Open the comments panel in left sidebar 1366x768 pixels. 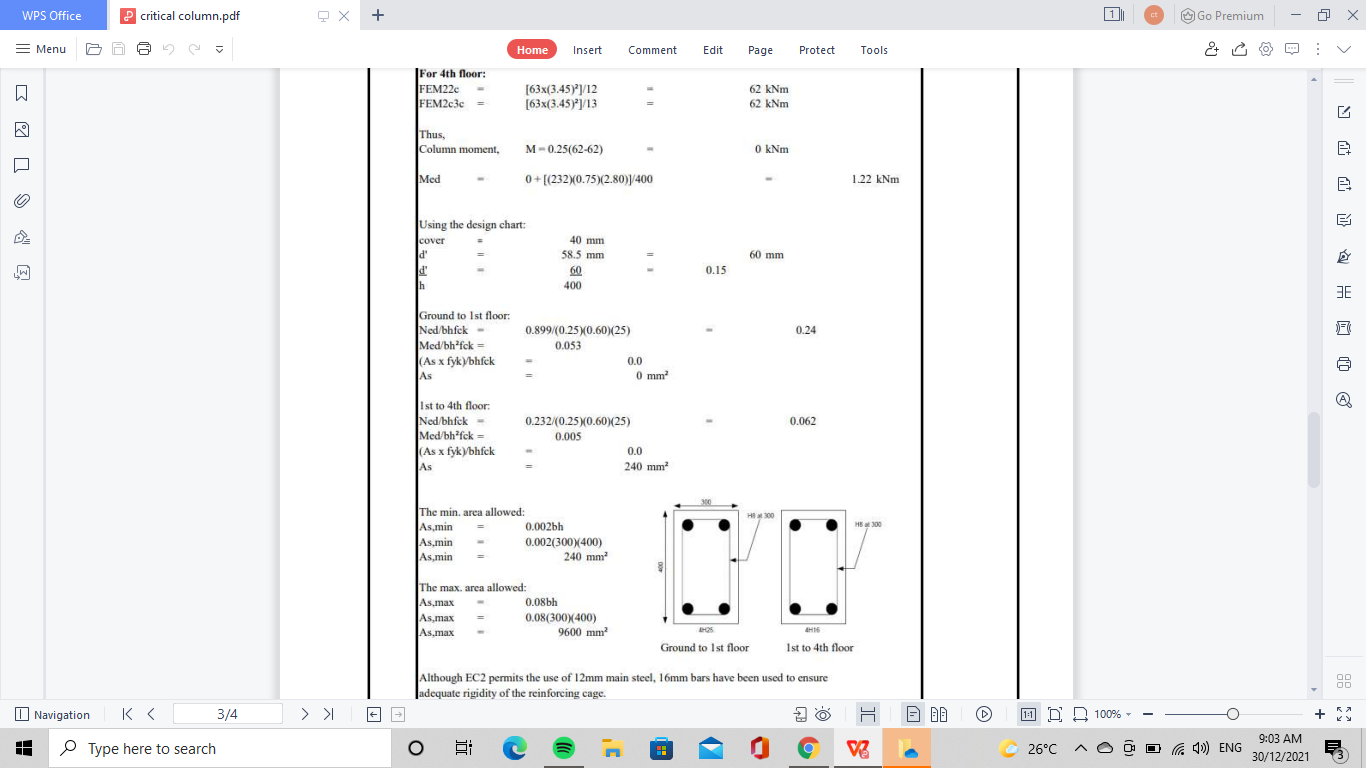(x=21, y=165)
